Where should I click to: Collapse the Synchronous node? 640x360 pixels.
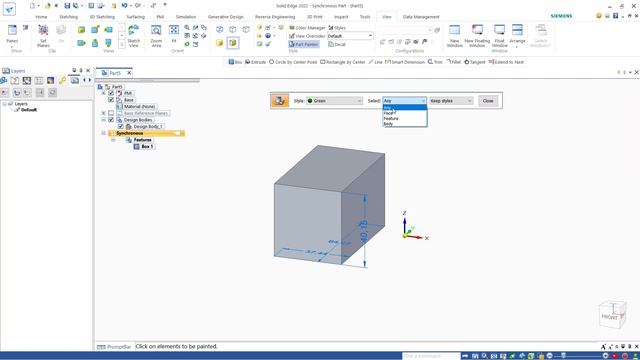point(104,133)
